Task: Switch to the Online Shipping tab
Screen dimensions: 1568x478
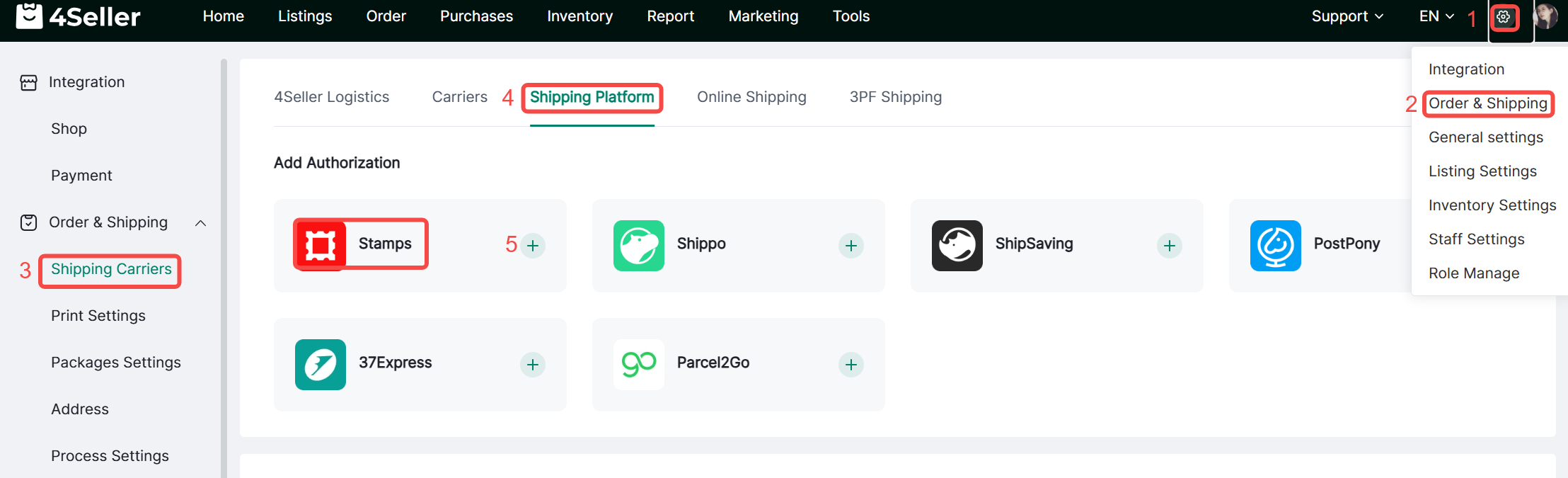Action: pyautogui.click(x=751, y=97)
